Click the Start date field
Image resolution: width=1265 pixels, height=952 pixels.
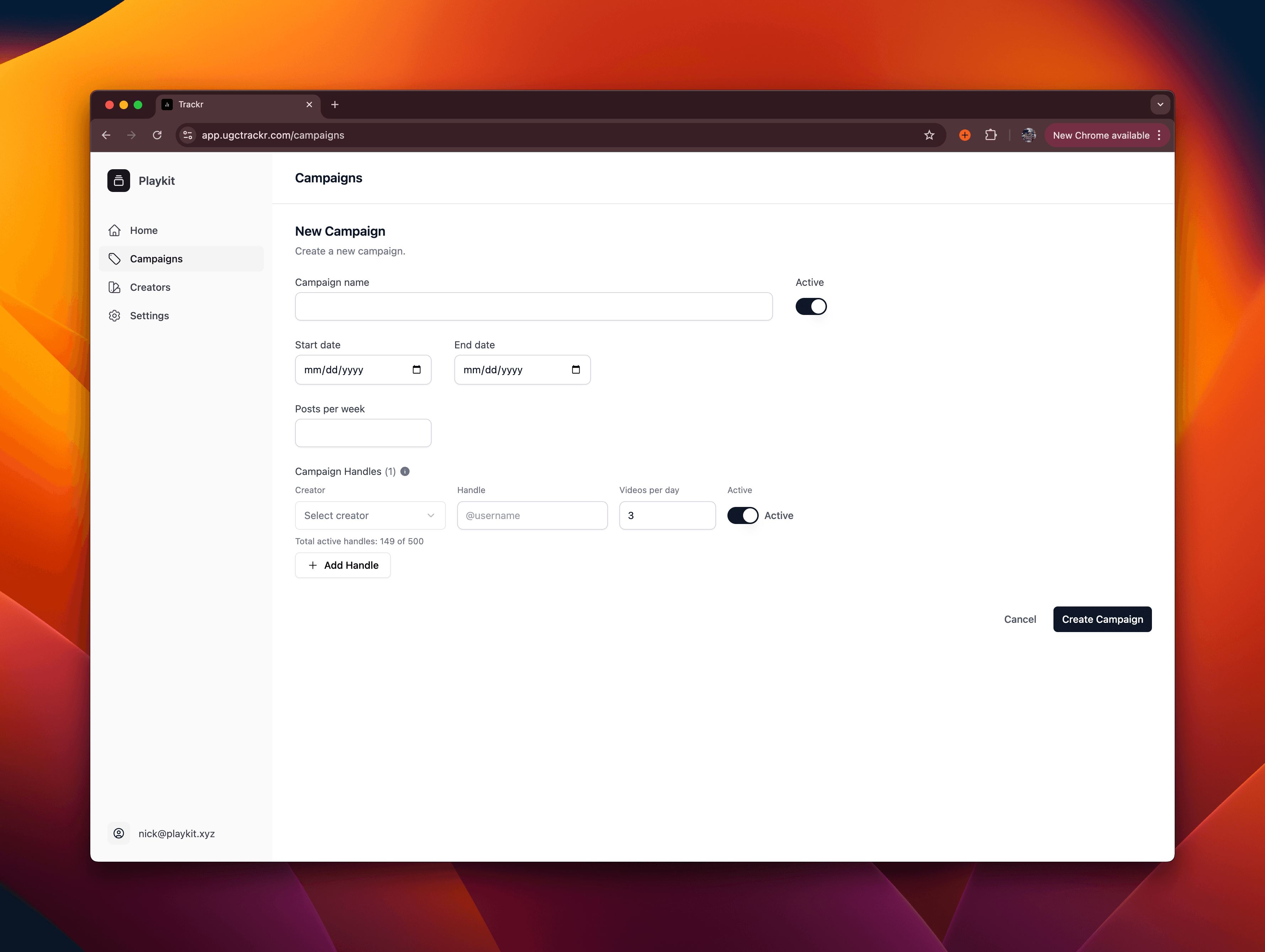pyautogui.click(x=363, y=370)
